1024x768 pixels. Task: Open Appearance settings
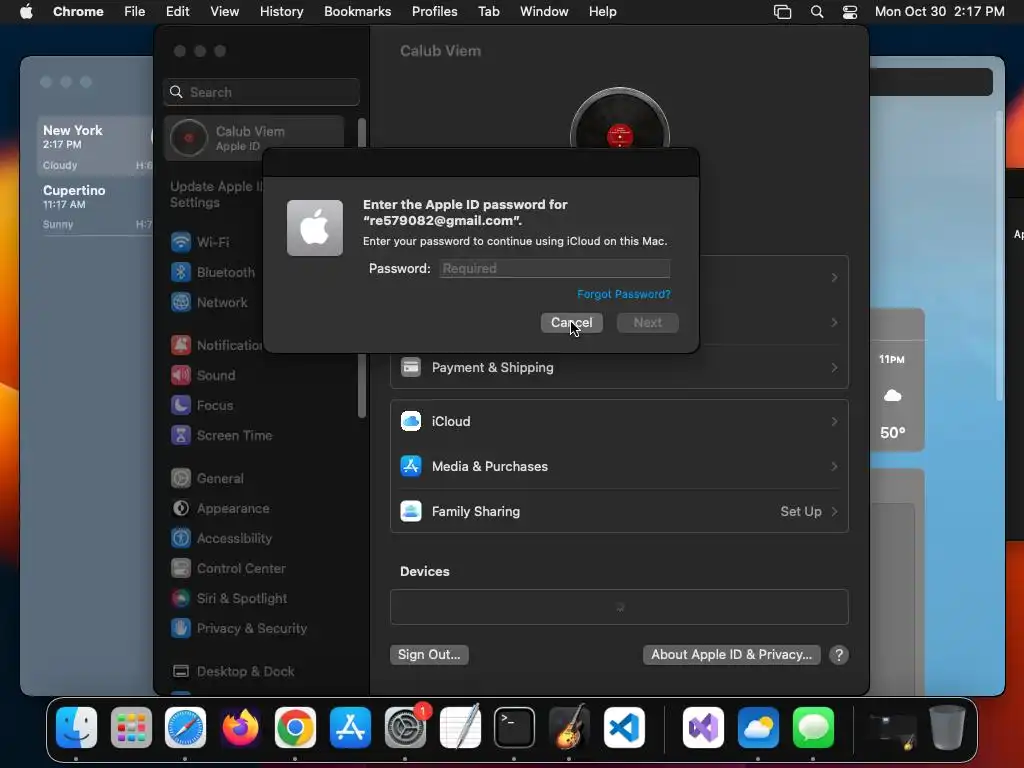coord(220,509)
